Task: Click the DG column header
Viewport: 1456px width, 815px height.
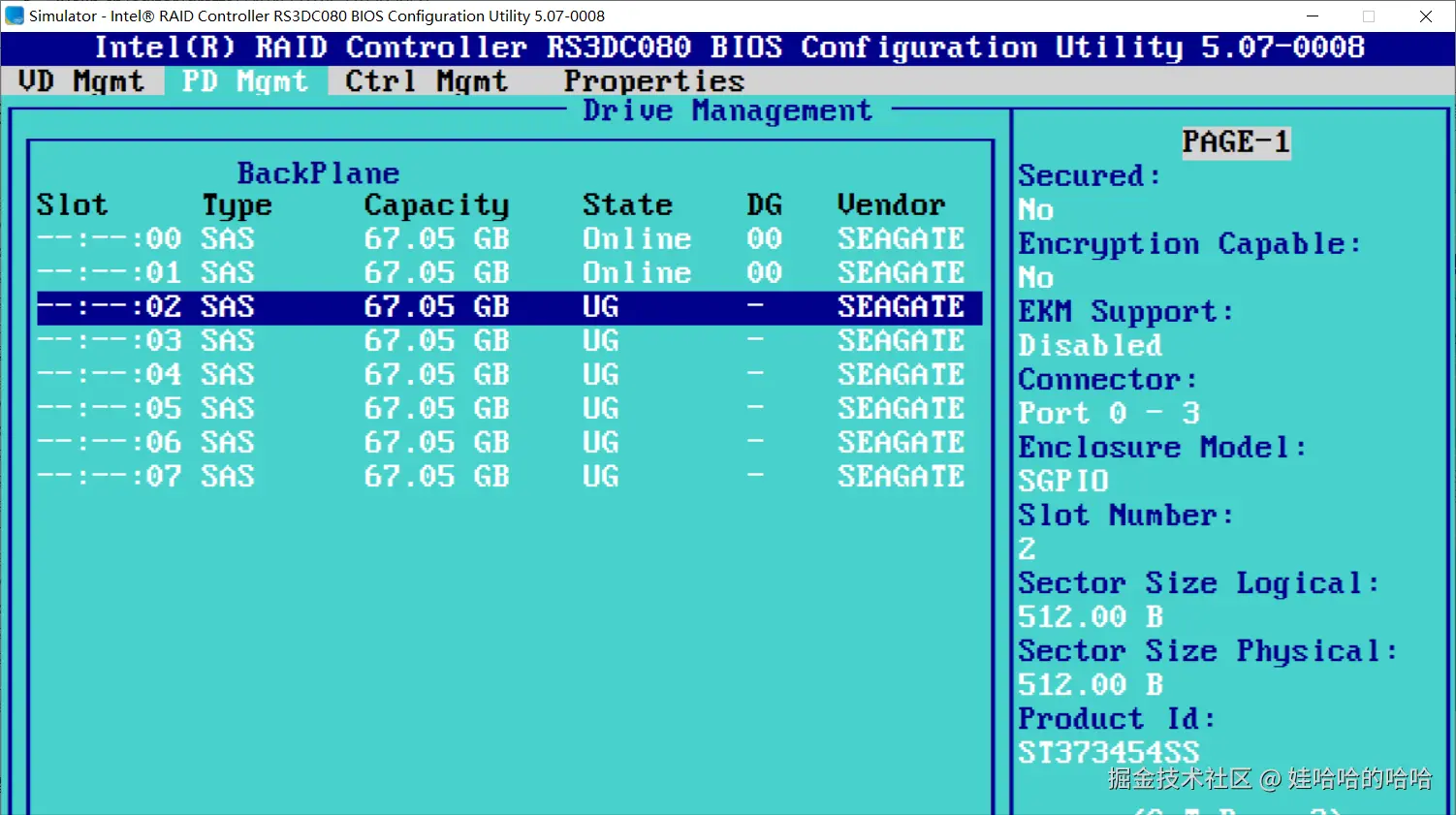Action: click(x=764, y=204)
